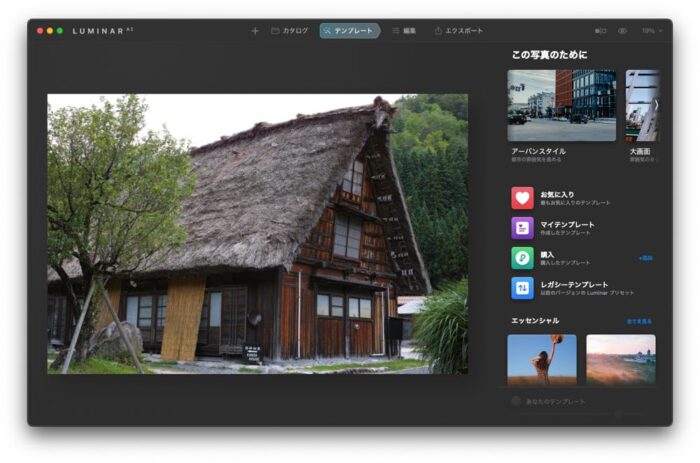Switch to the 編集 (Edit) tab
700x463 pixels.
point(403,31)
